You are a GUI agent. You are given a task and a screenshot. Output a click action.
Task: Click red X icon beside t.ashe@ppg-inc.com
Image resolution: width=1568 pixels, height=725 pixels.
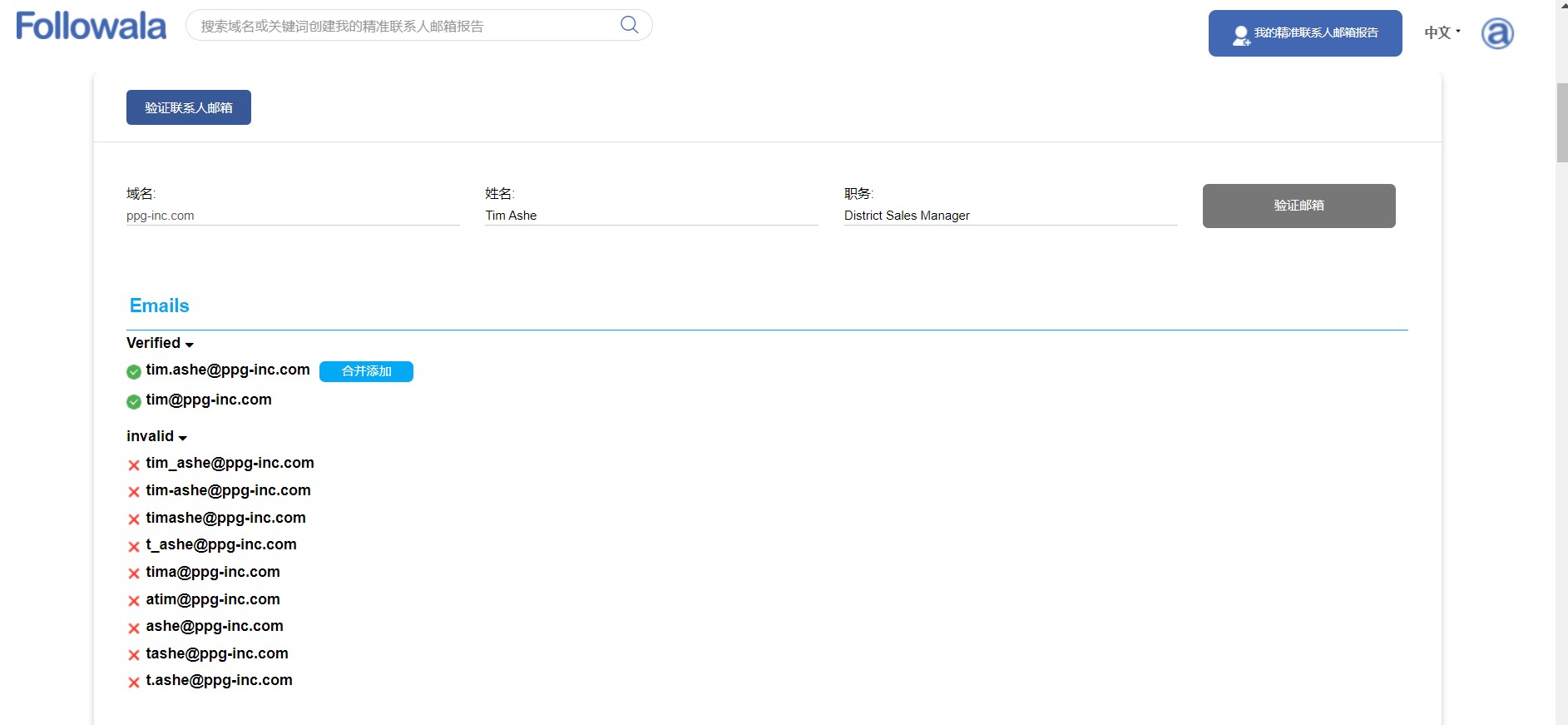click(134, 683)
